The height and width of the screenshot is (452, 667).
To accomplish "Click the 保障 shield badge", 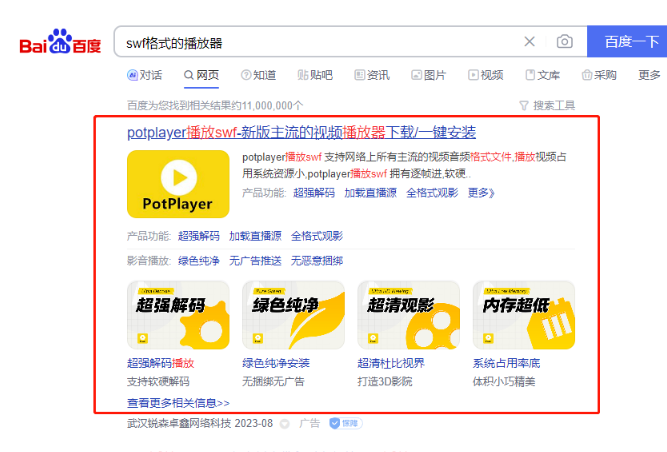I will point(345,424).
